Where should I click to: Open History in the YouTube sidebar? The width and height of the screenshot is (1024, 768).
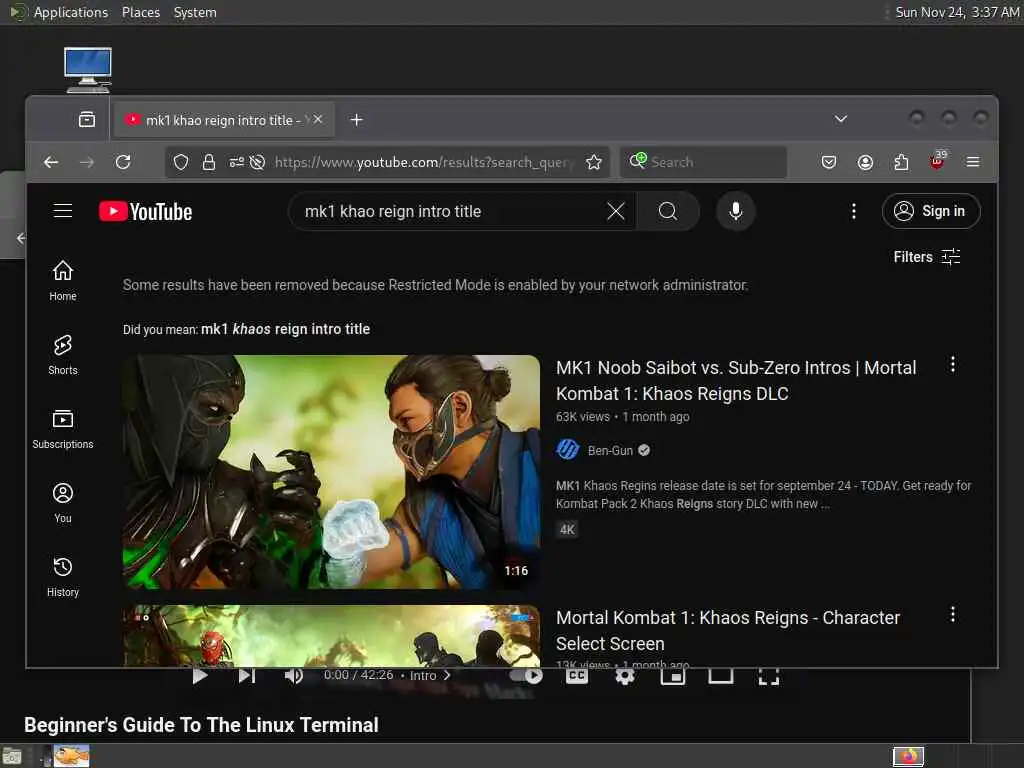point(63,577)
